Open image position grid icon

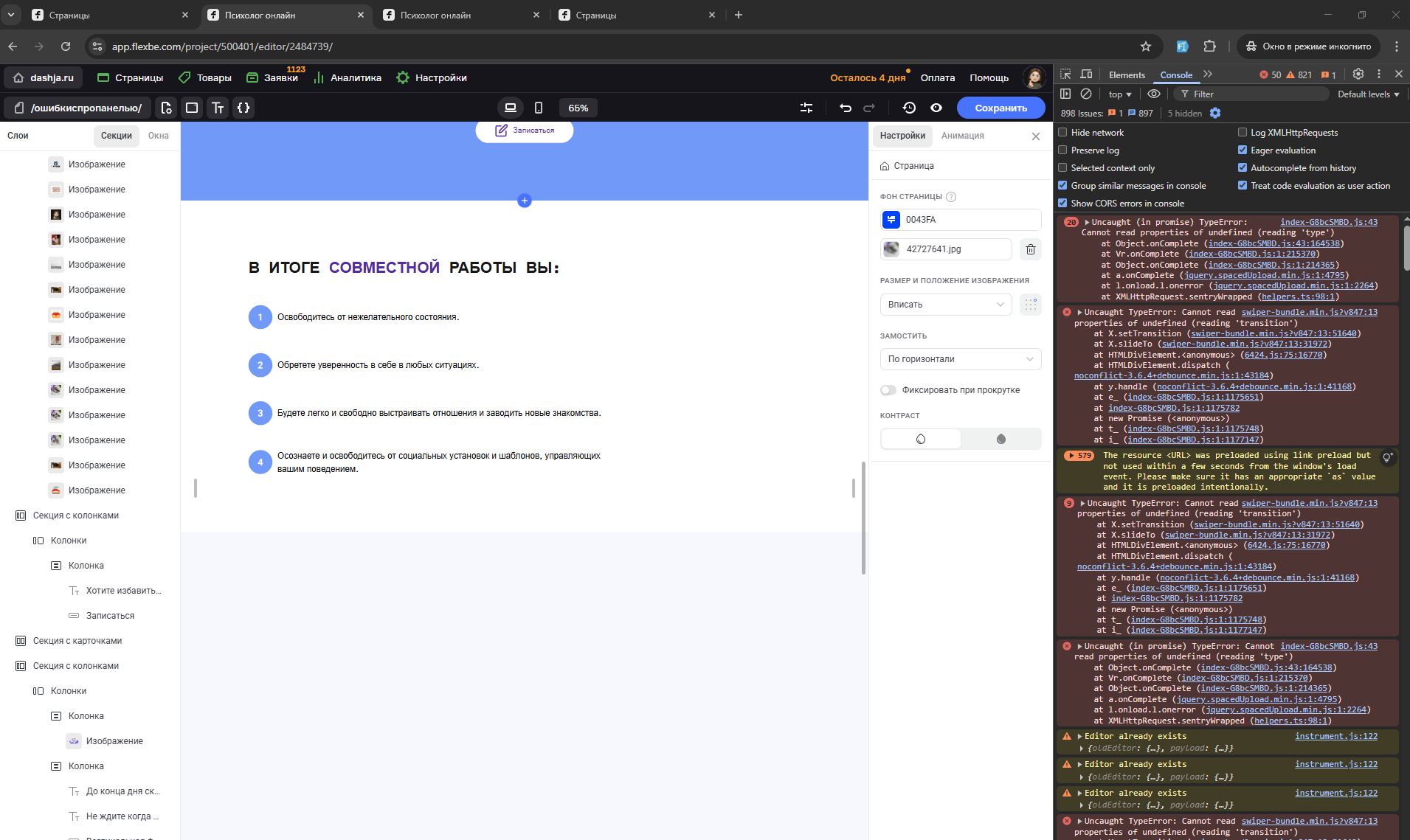click(x=1031, y=305)
